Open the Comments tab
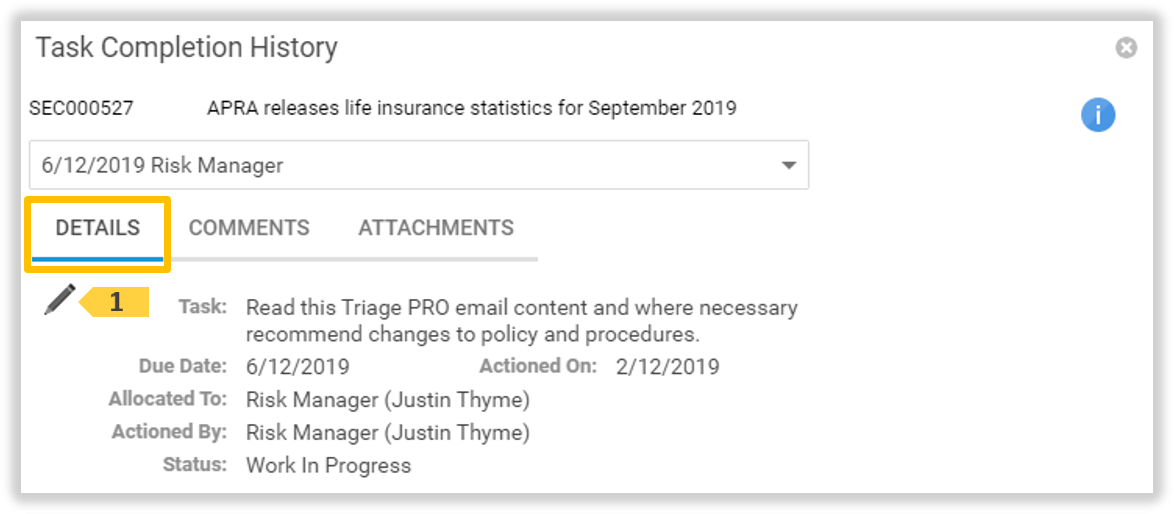Viewport: 1174px width, 514px height. point(249,228)
